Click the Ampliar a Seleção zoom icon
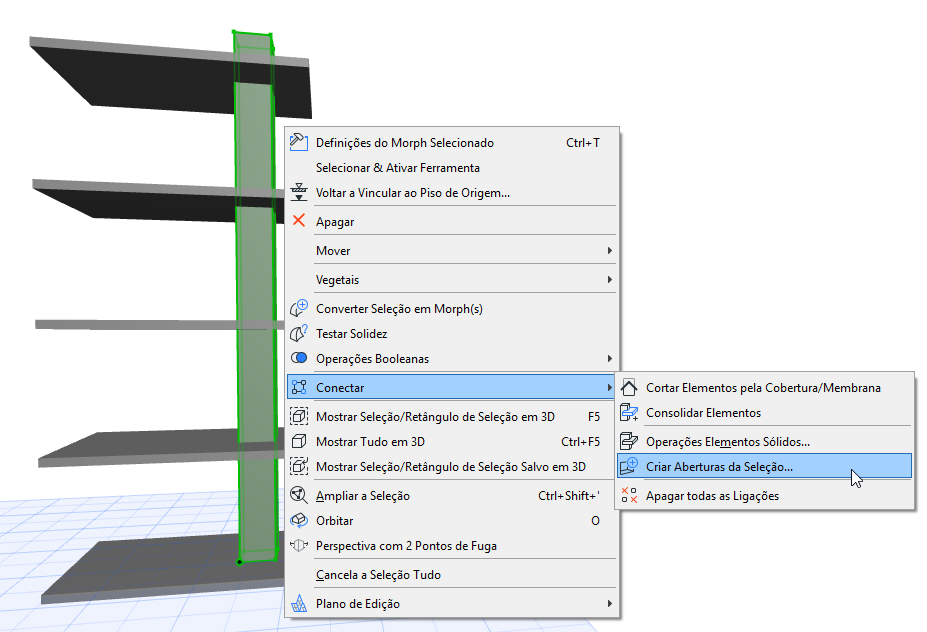 pyautogui.click(x=299, y=495)
